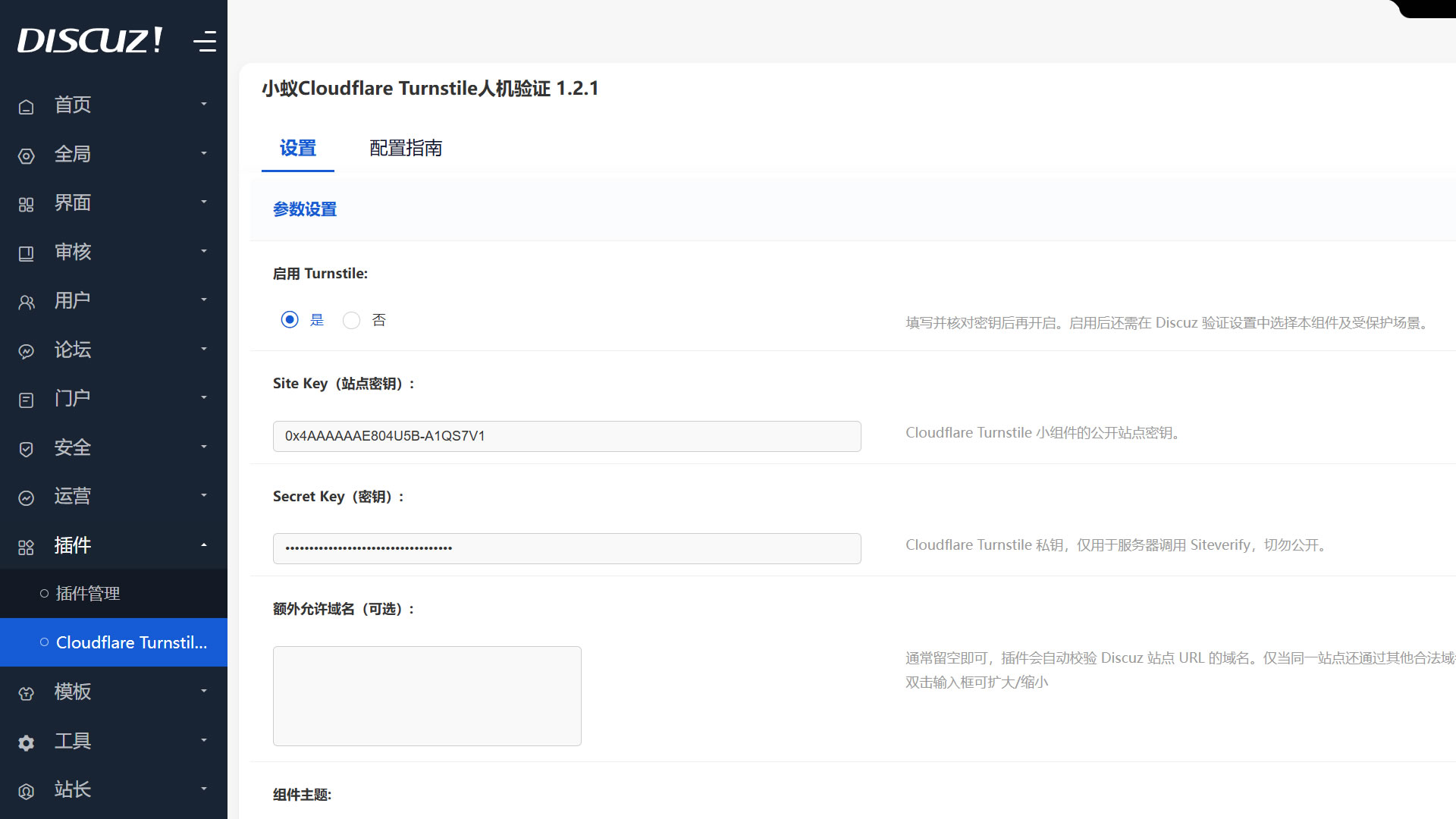Click the 站长 webmaster icon

pyautogui.click(x=26, y=792)
